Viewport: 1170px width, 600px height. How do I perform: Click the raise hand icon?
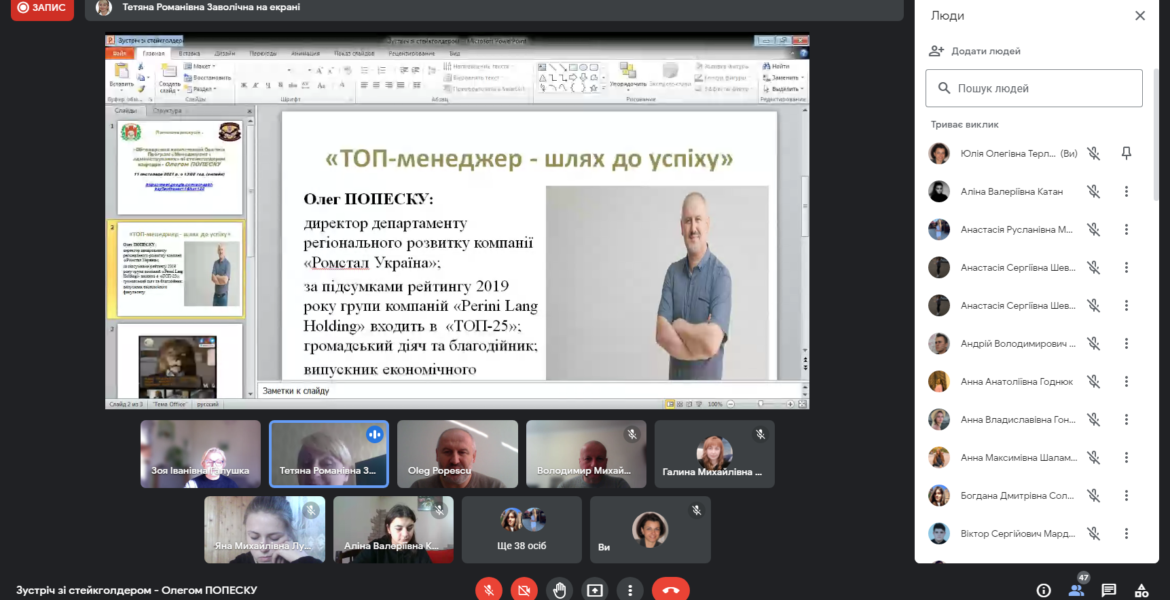[560, 590]
